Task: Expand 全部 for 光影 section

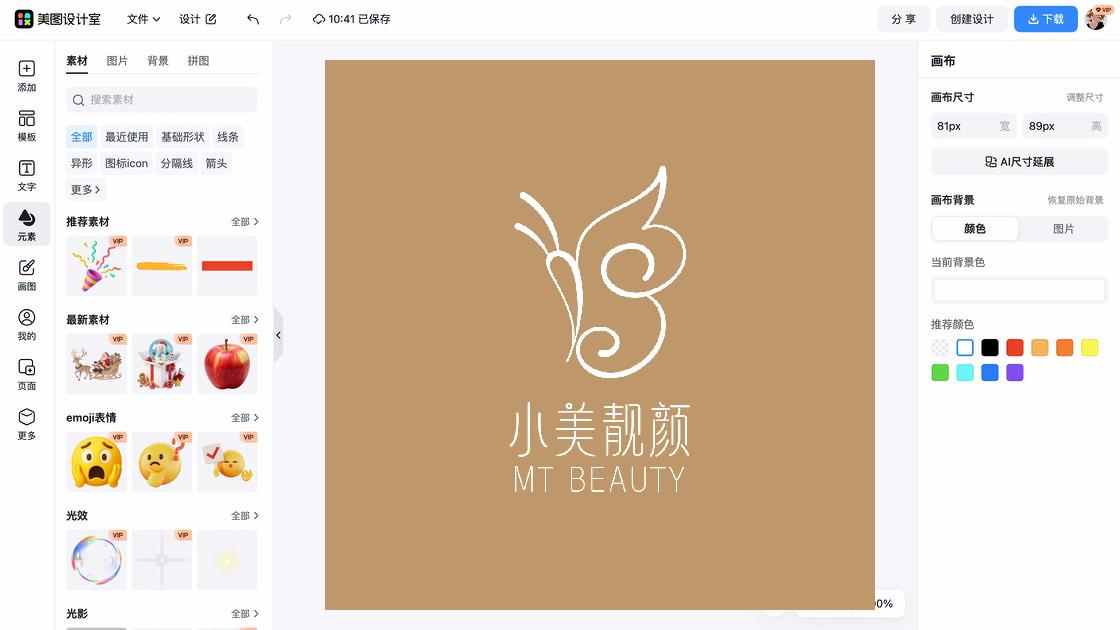Action: click(x=244, y=614)
